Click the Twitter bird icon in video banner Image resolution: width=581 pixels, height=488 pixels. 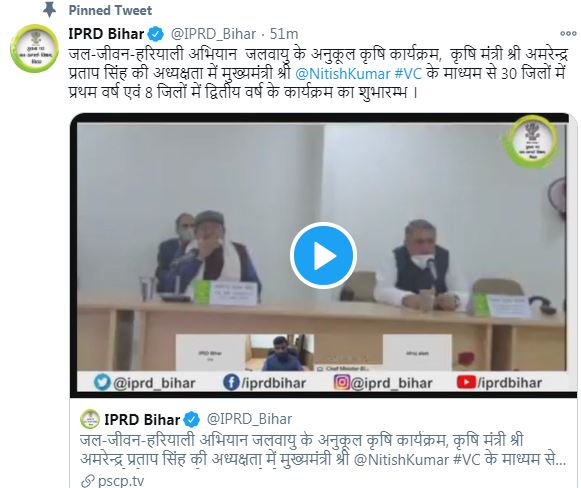(102, 382)
